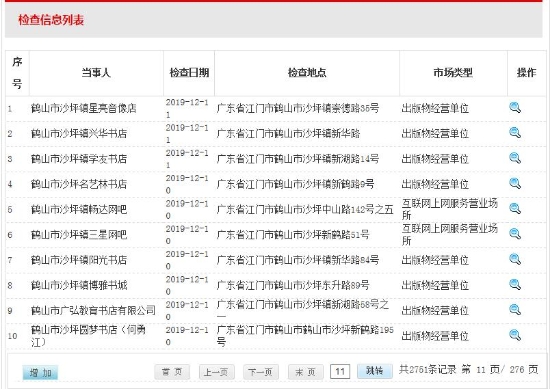Screen dimensions: 550x389
Task: Click address ending 新湖路58号之一
Action: [x=303, y=310]
